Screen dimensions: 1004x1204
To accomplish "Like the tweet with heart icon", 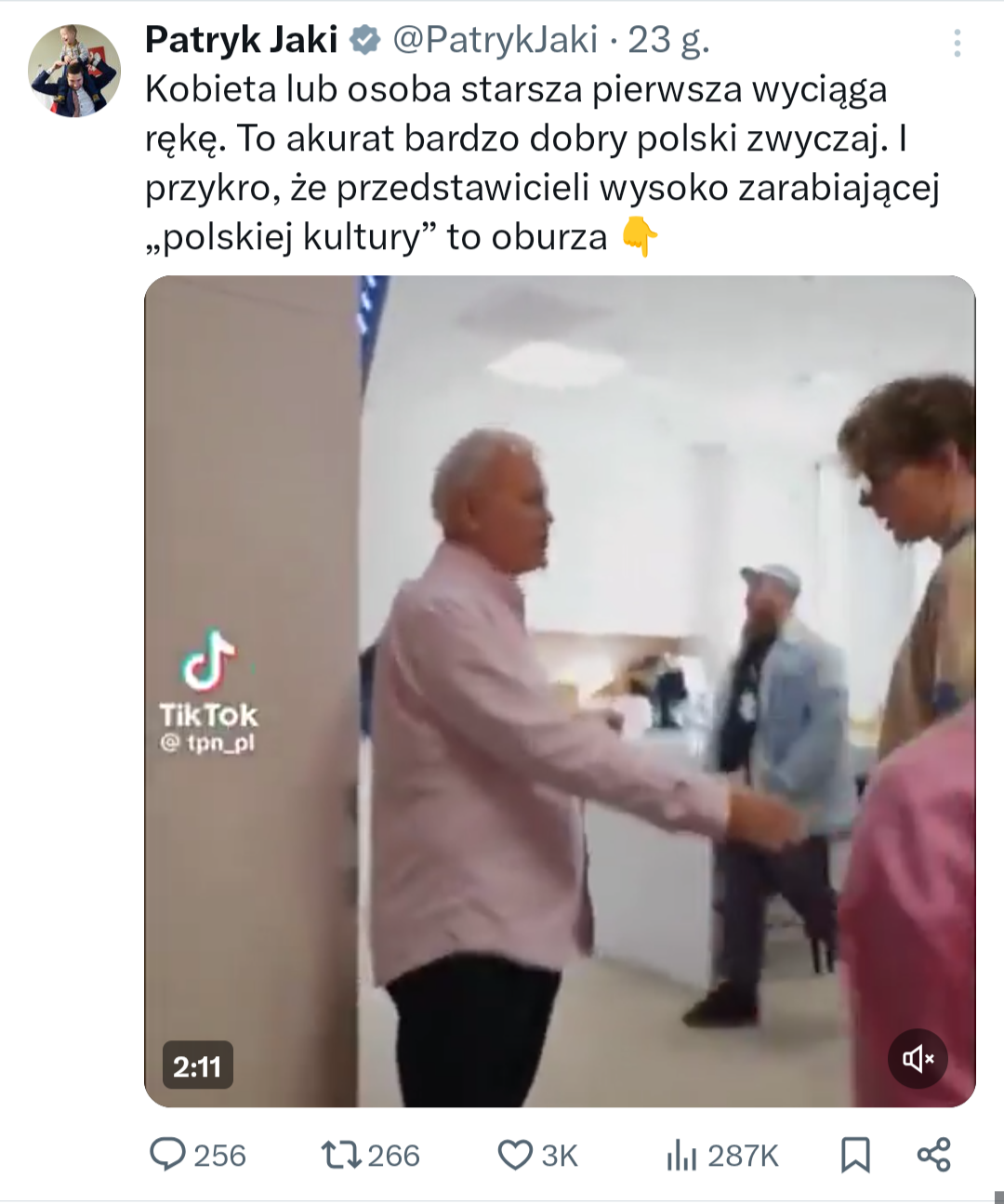I will click(515, 1155).
